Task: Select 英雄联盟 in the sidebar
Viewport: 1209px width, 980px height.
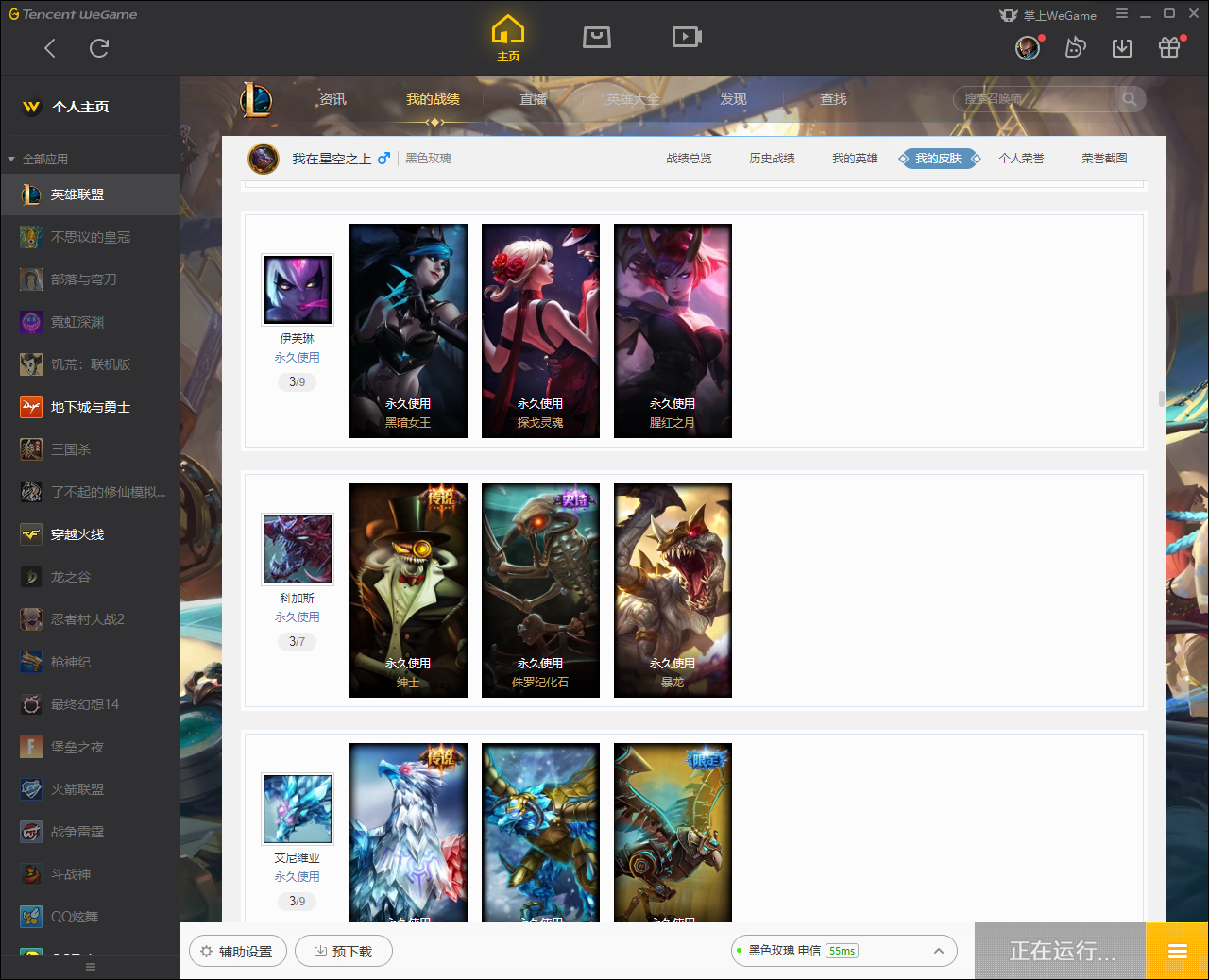Action: (90, 194)
